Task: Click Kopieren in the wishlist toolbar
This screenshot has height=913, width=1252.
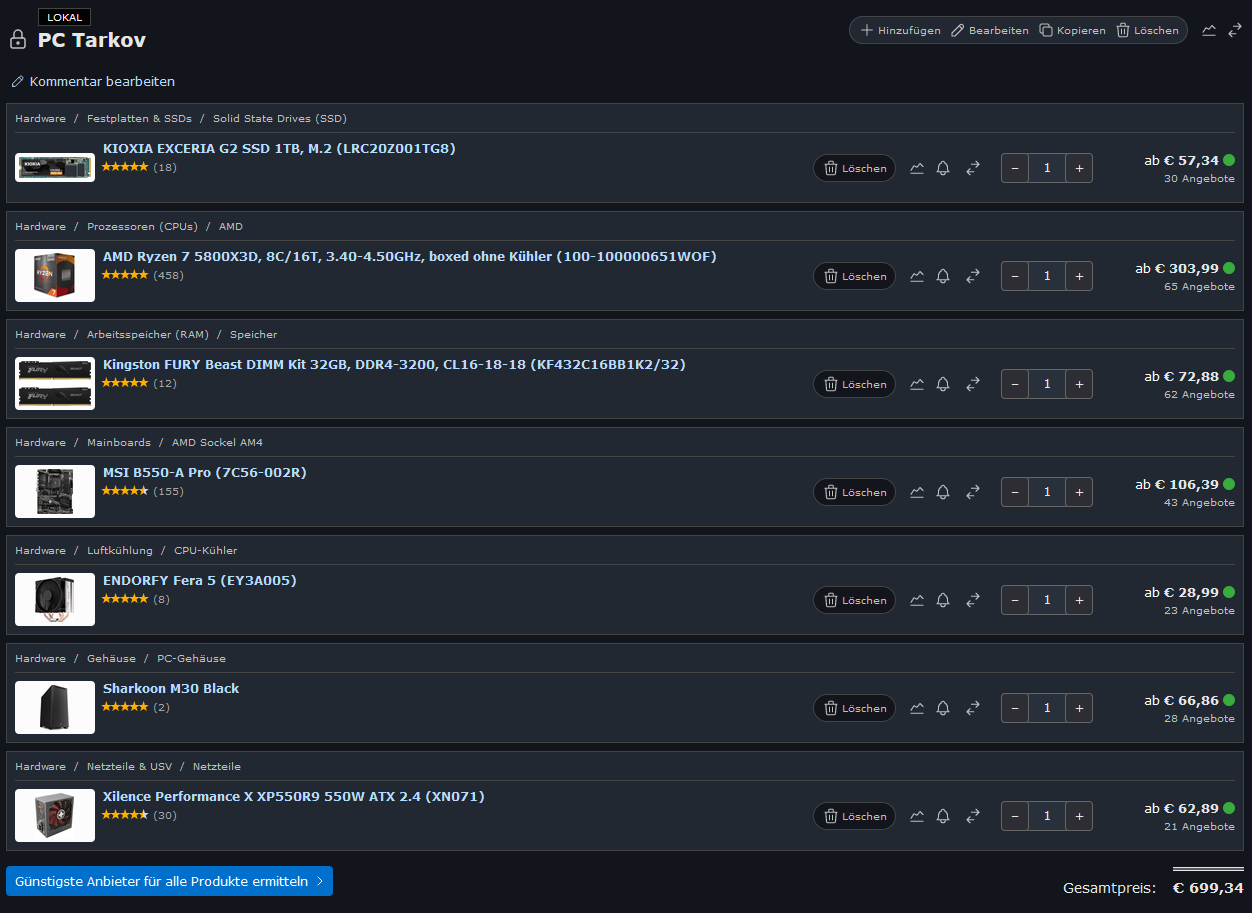Action: tap(1072, 30)
